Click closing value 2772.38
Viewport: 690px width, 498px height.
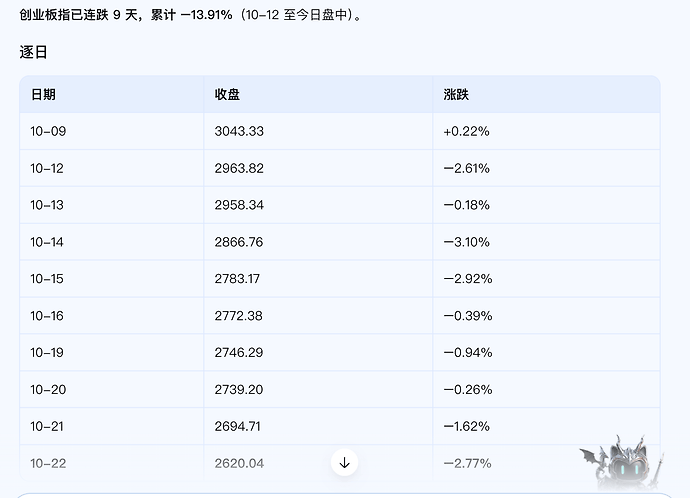pyautogui.click(x=239, y=315)
